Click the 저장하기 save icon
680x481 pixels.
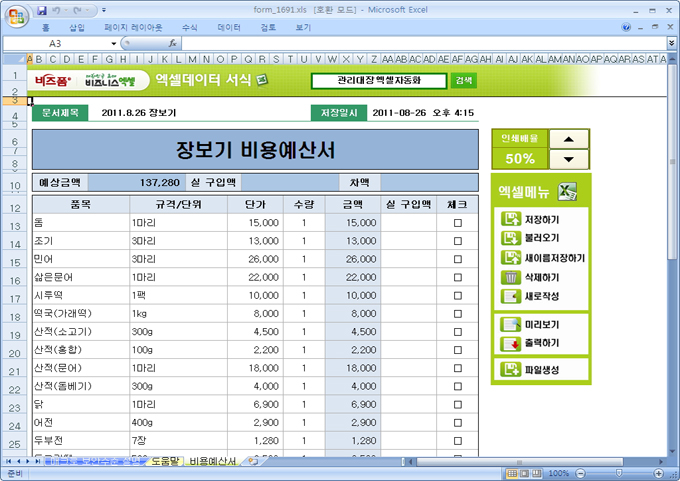point(511,219)
